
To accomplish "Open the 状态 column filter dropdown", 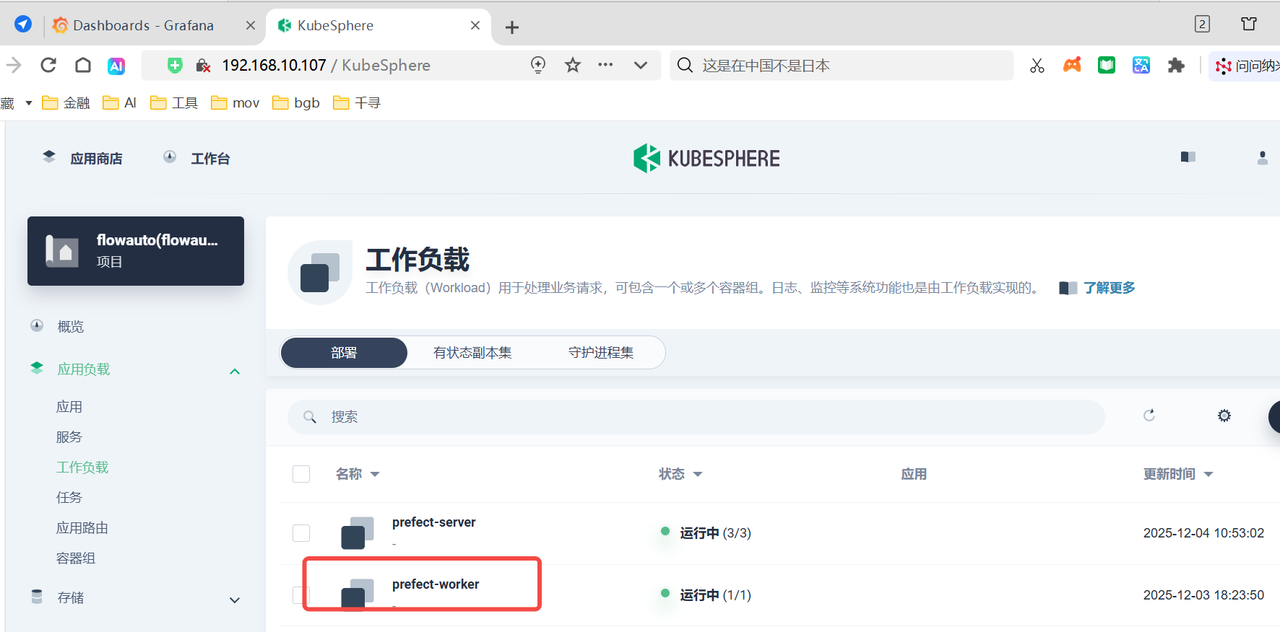I will (680, 474).
